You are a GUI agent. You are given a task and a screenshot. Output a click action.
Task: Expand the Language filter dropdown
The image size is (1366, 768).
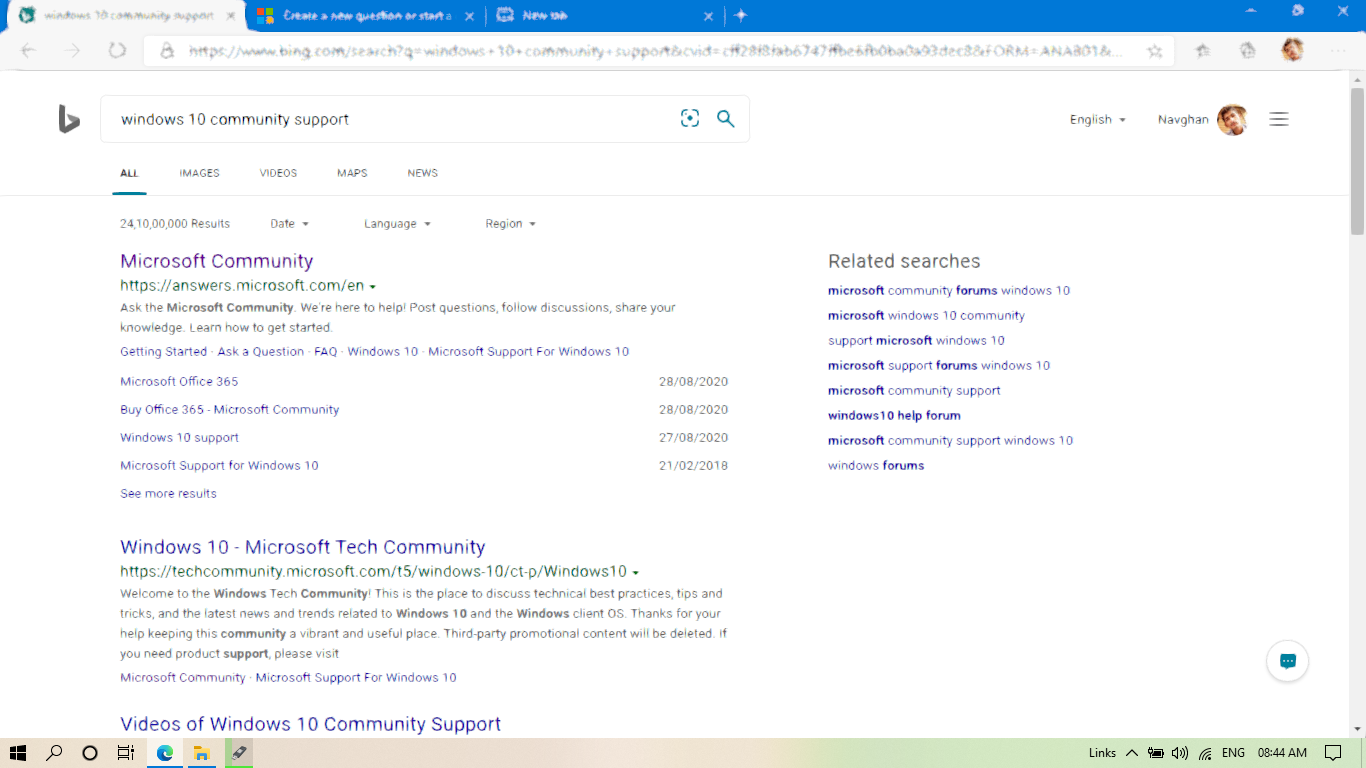coord(397,224)
